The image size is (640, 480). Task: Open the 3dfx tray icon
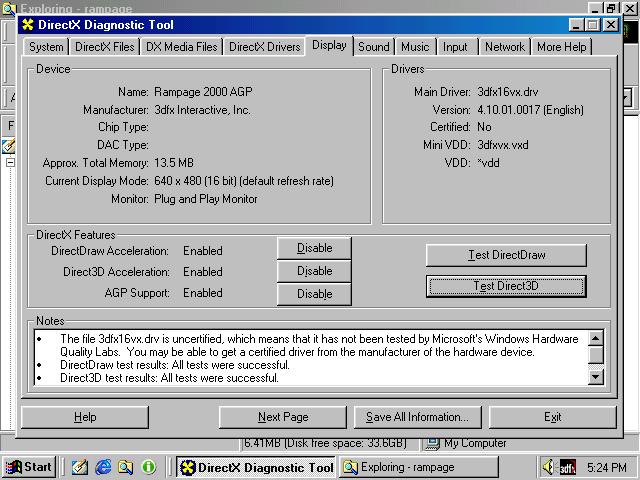(x=567, y=467)
